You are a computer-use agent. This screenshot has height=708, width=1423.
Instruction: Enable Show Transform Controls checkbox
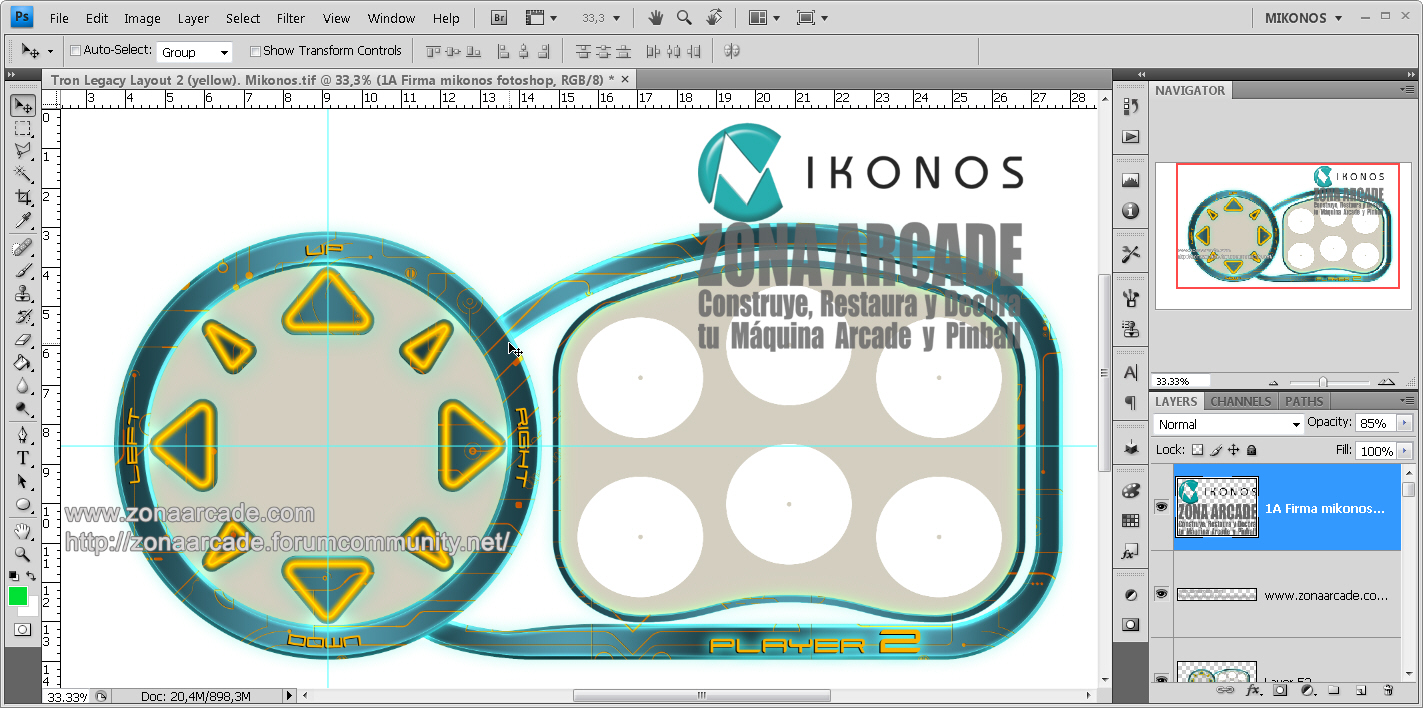coord(255,51)
